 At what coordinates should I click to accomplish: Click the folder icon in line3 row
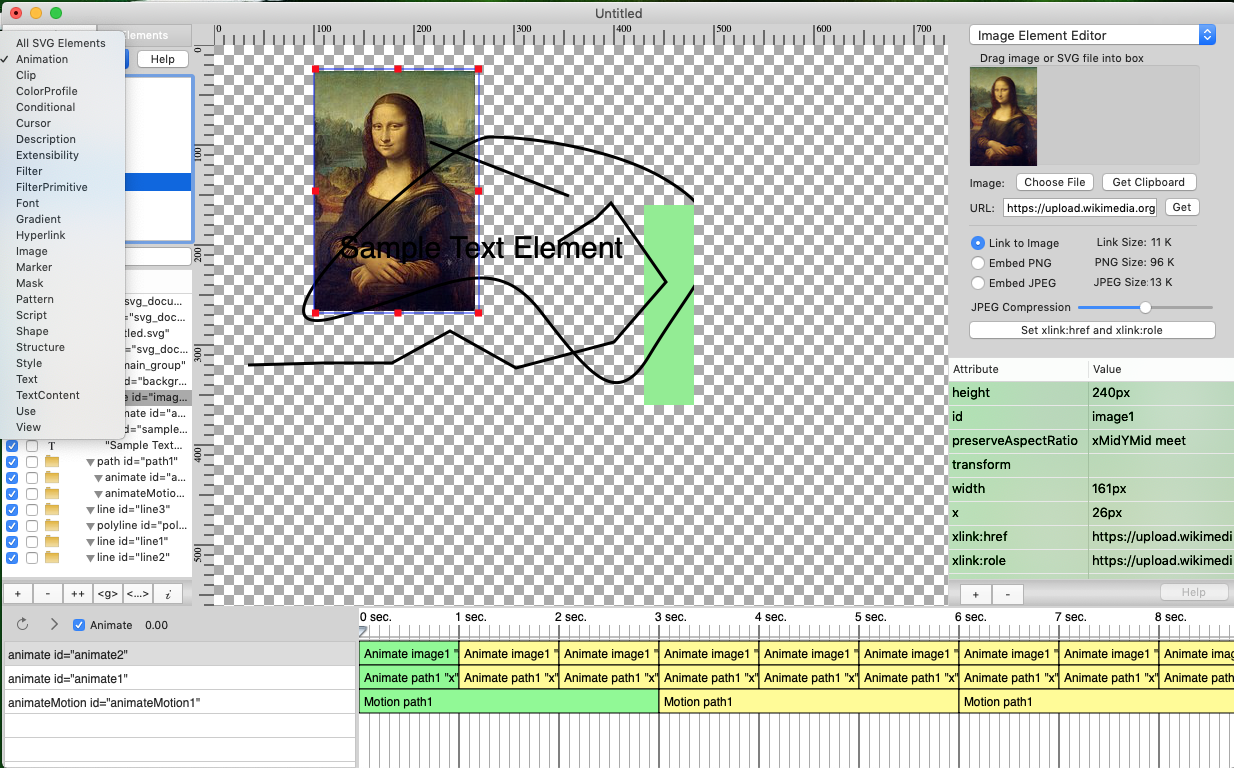(x=52, y=510)
